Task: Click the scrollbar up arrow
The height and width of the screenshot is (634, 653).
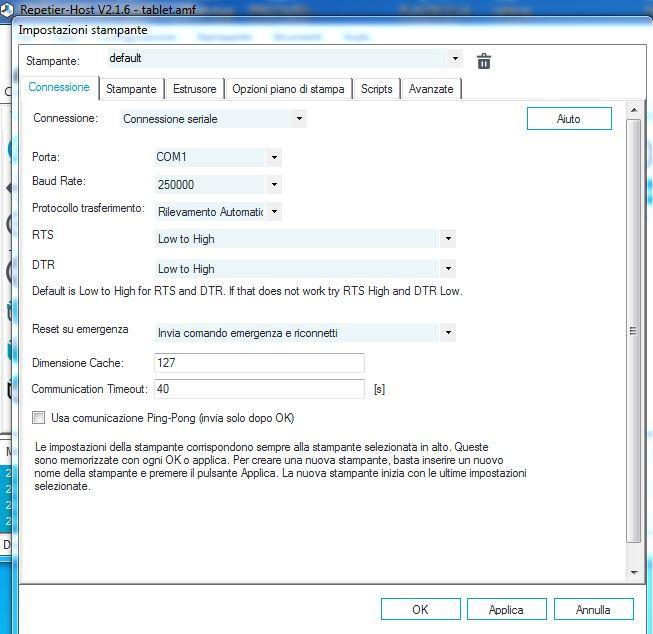Action: tap(634, 110)
